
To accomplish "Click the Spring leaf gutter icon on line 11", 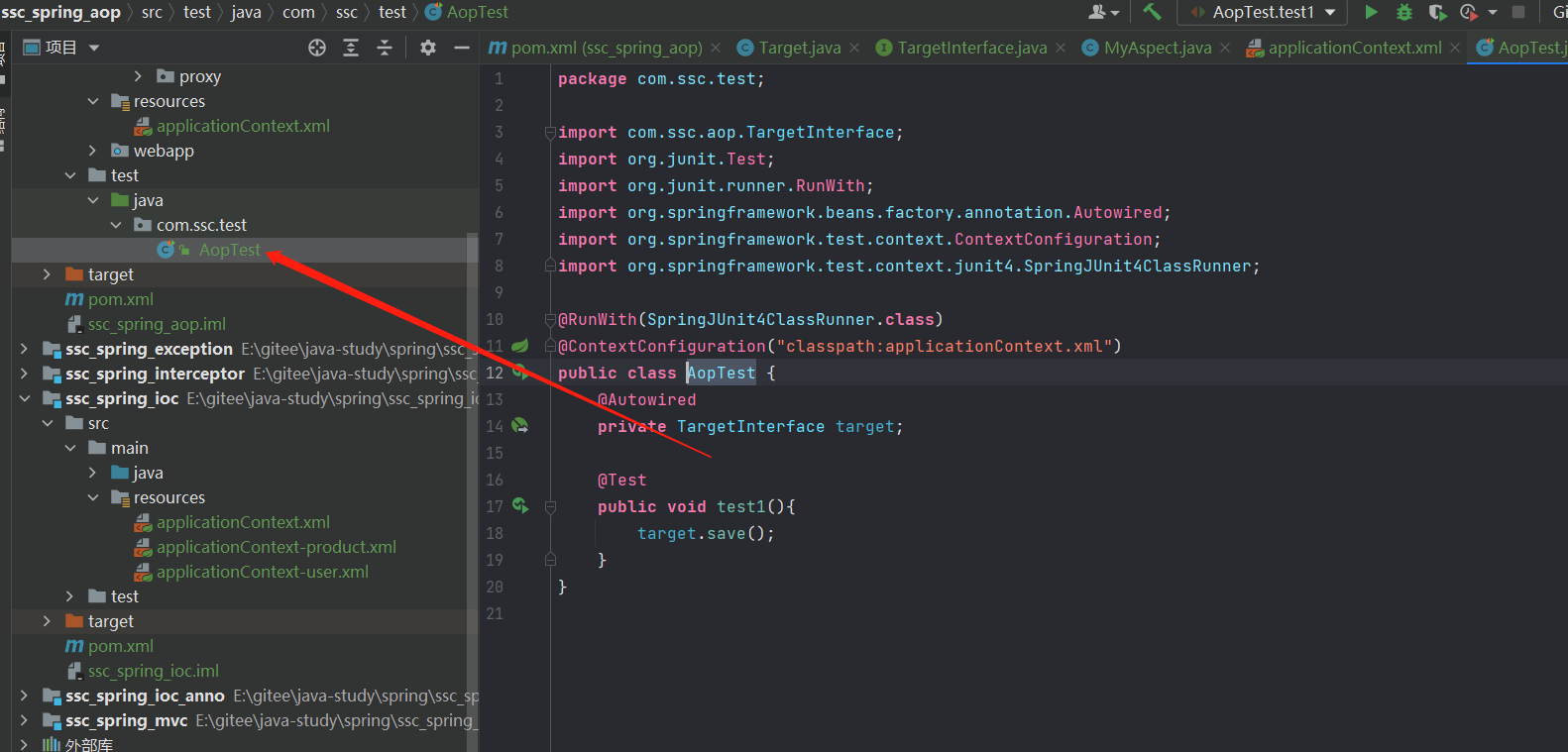I will point(519,346).
